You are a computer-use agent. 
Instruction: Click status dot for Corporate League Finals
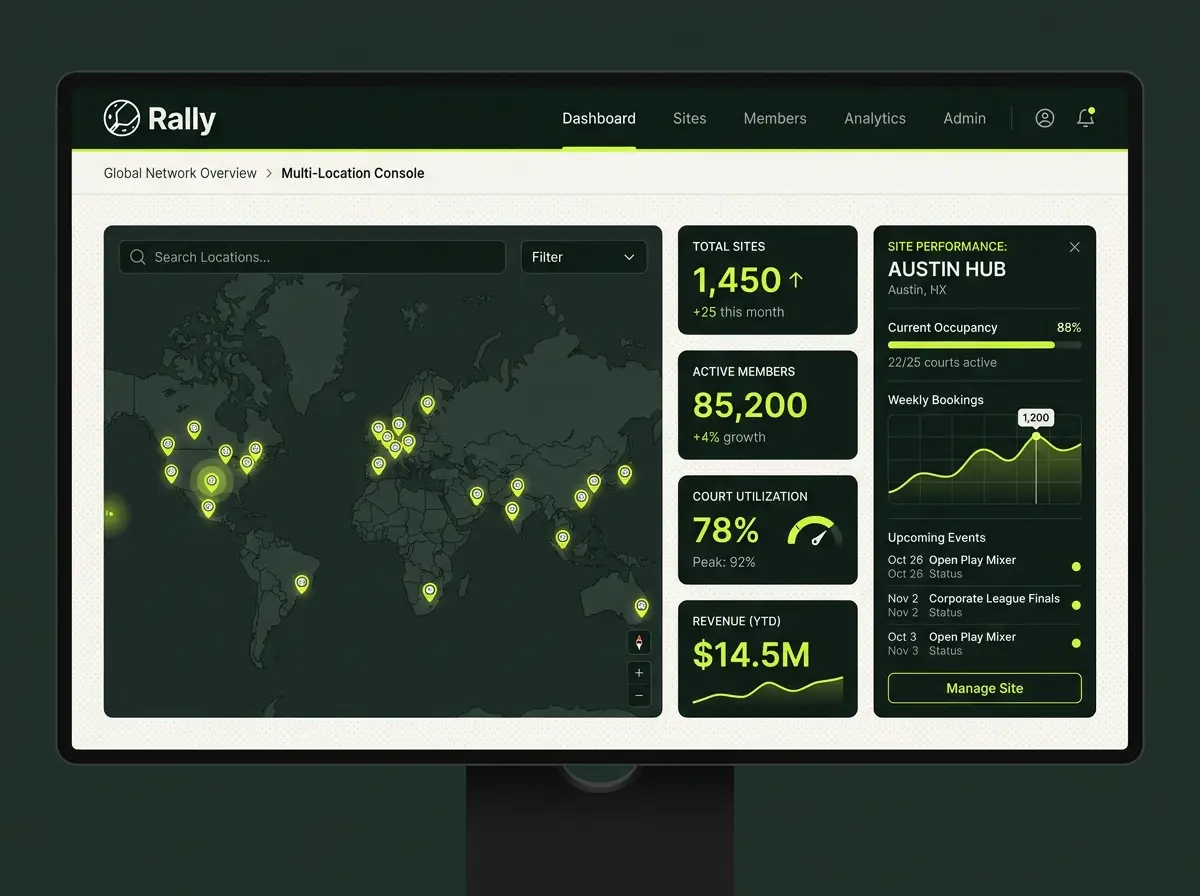(x=1076, y=605)
